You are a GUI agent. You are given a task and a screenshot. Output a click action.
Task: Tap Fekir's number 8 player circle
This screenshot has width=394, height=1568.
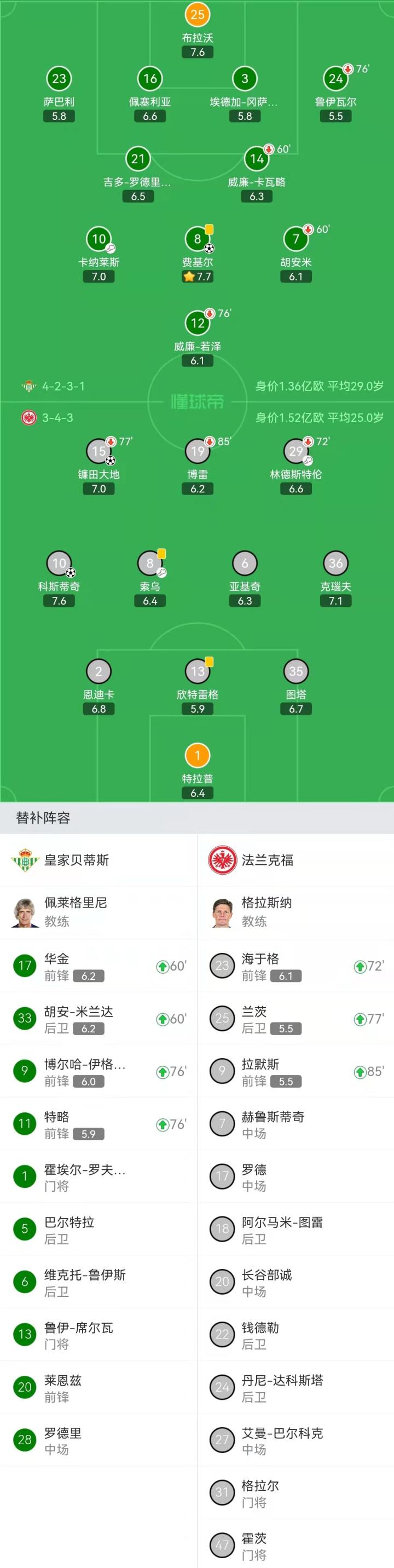197,239
